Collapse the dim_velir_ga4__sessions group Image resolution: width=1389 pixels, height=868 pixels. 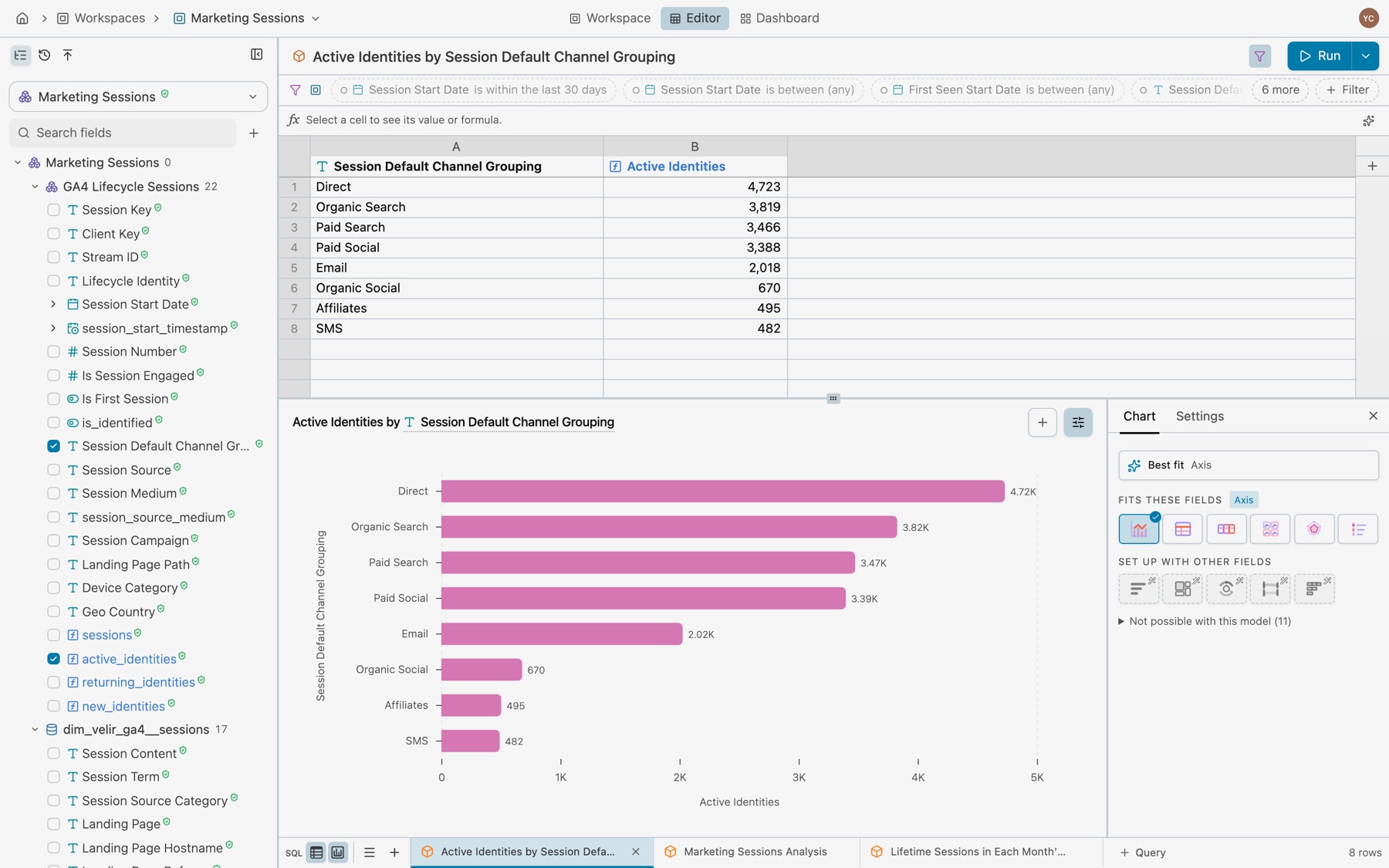35,729
